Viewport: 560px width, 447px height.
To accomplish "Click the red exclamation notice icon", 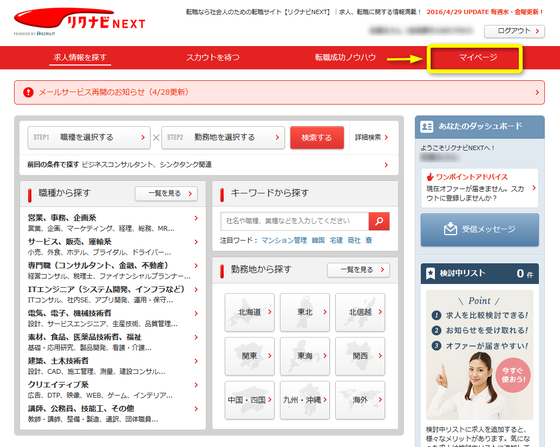I will 28,92.
